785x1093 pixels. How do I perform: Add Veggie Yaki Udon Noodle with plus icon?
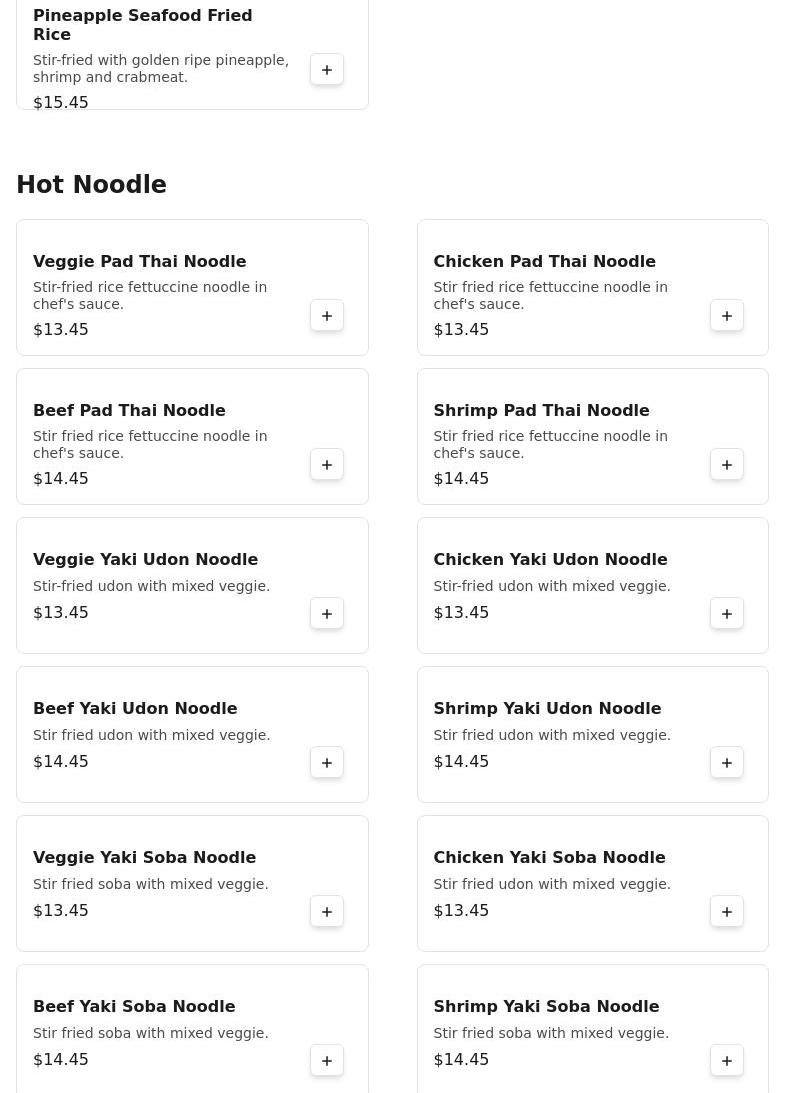(326, 614)
